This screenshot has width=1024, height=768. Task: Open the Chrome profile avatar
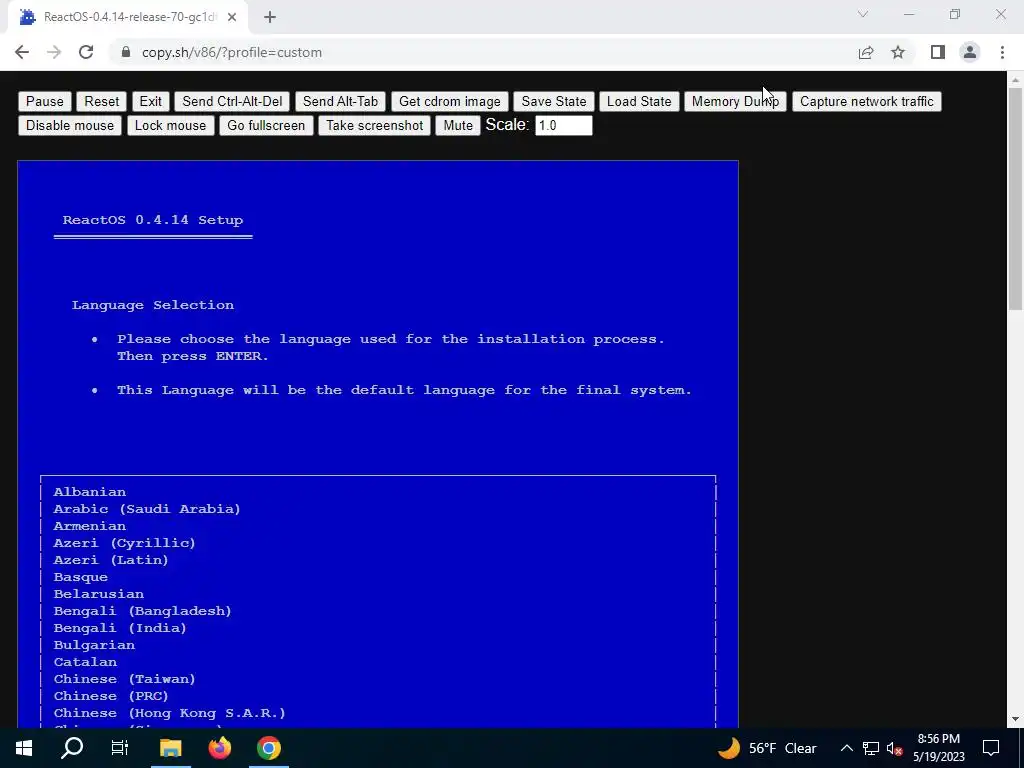tap(970, 52)
